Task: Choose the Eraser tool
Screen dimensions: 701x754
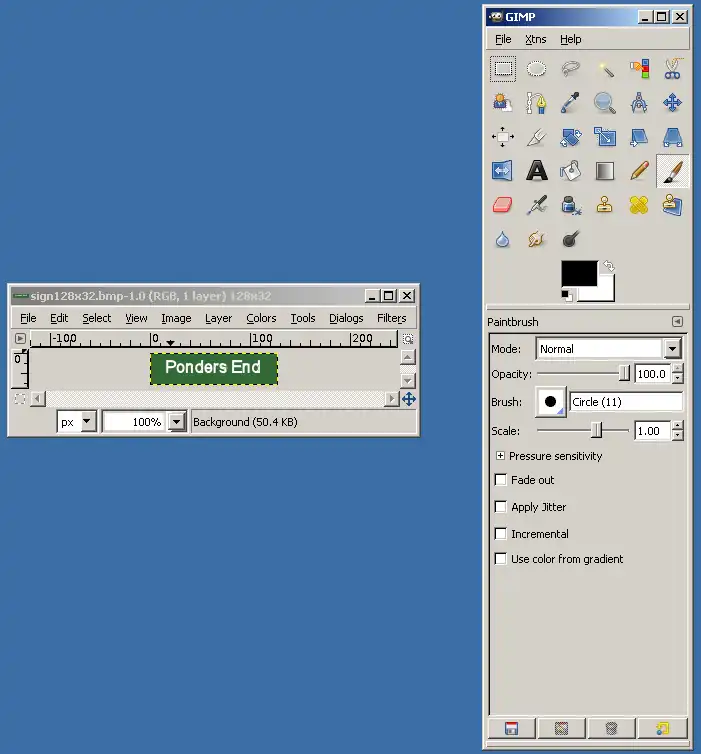Action: [503, 205]
